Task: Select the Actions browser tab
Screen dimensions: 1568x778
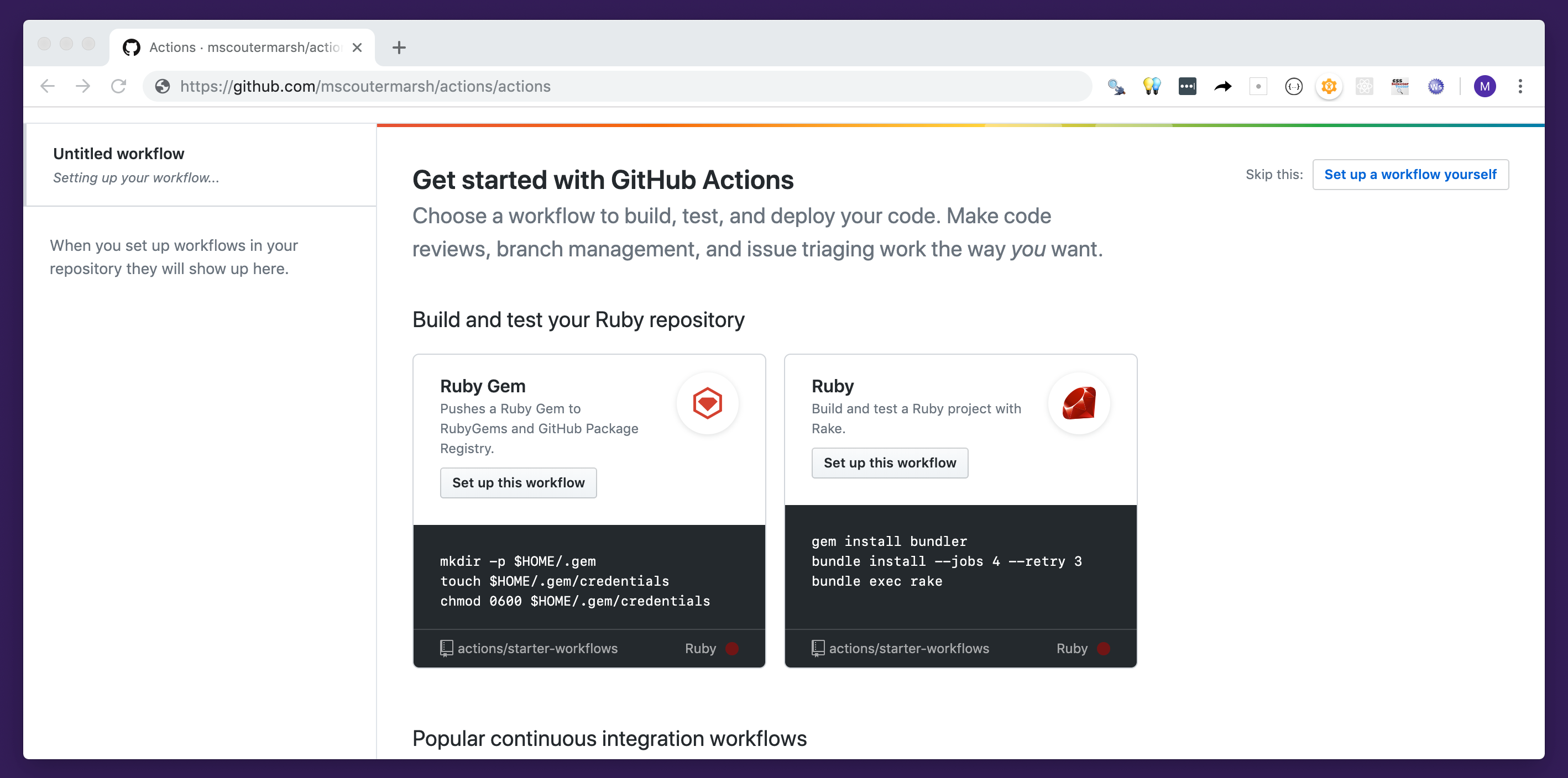Action: [x=237, y=47]
